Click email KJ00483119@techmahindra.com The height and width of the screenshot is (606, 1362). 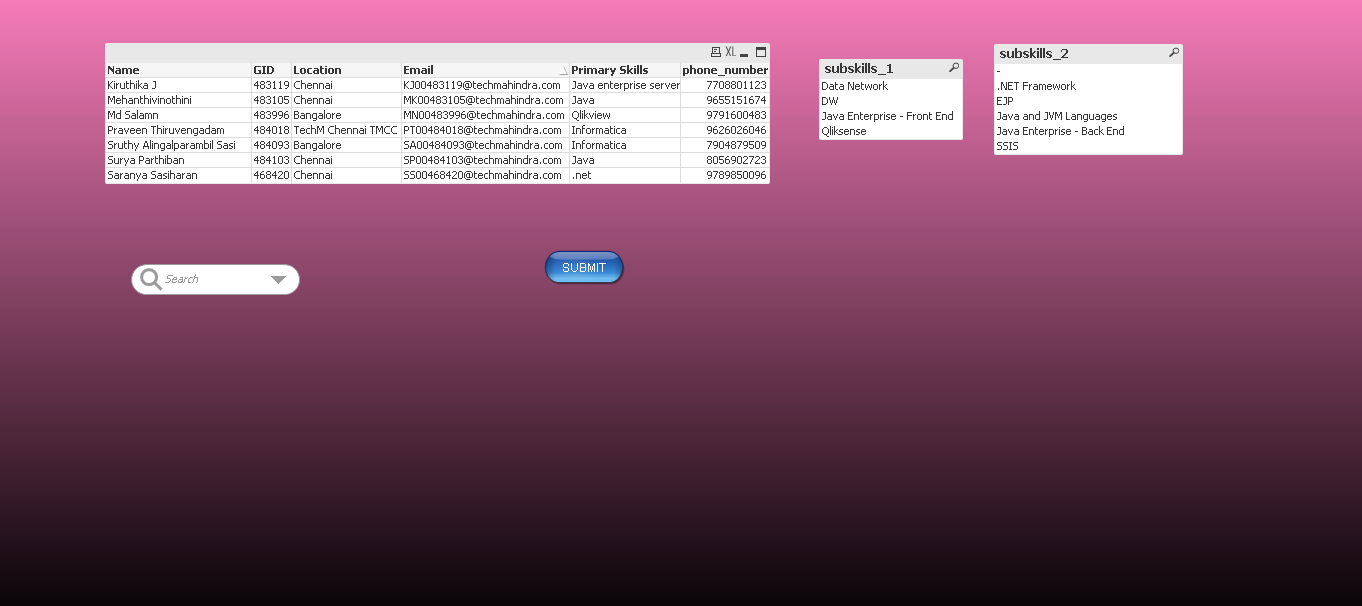pyautogui.click(x=485, y=85)
